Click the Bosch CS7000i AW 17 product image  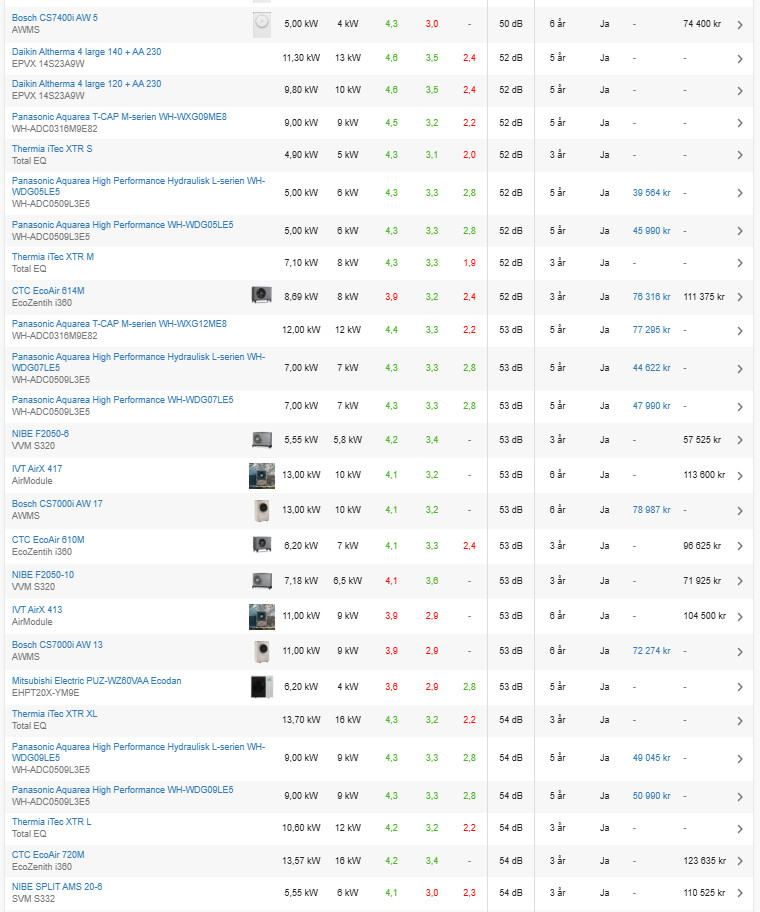(x=261, y=510)
